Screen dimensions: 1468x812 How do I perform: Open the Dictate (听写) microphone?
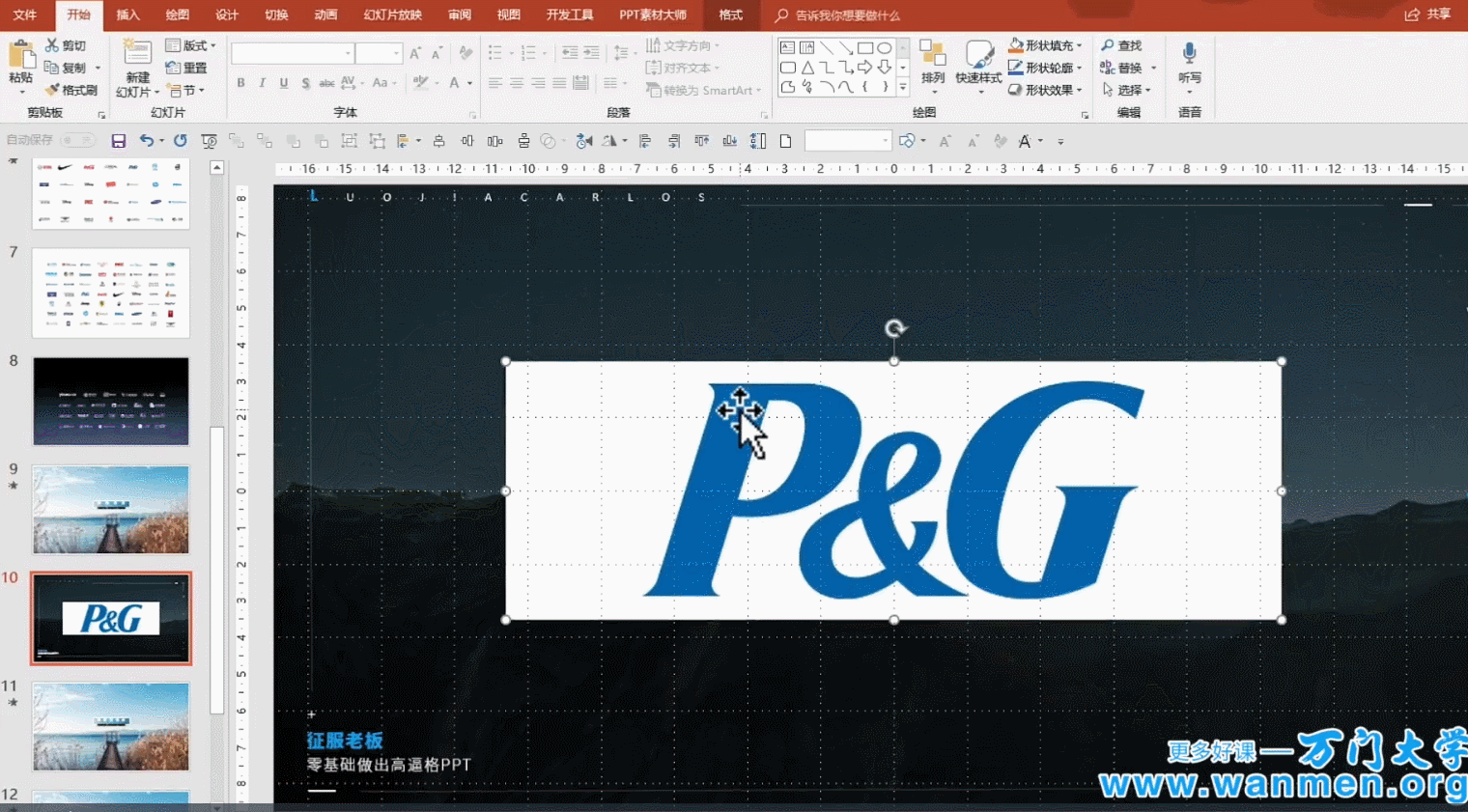pos(1189,53)
